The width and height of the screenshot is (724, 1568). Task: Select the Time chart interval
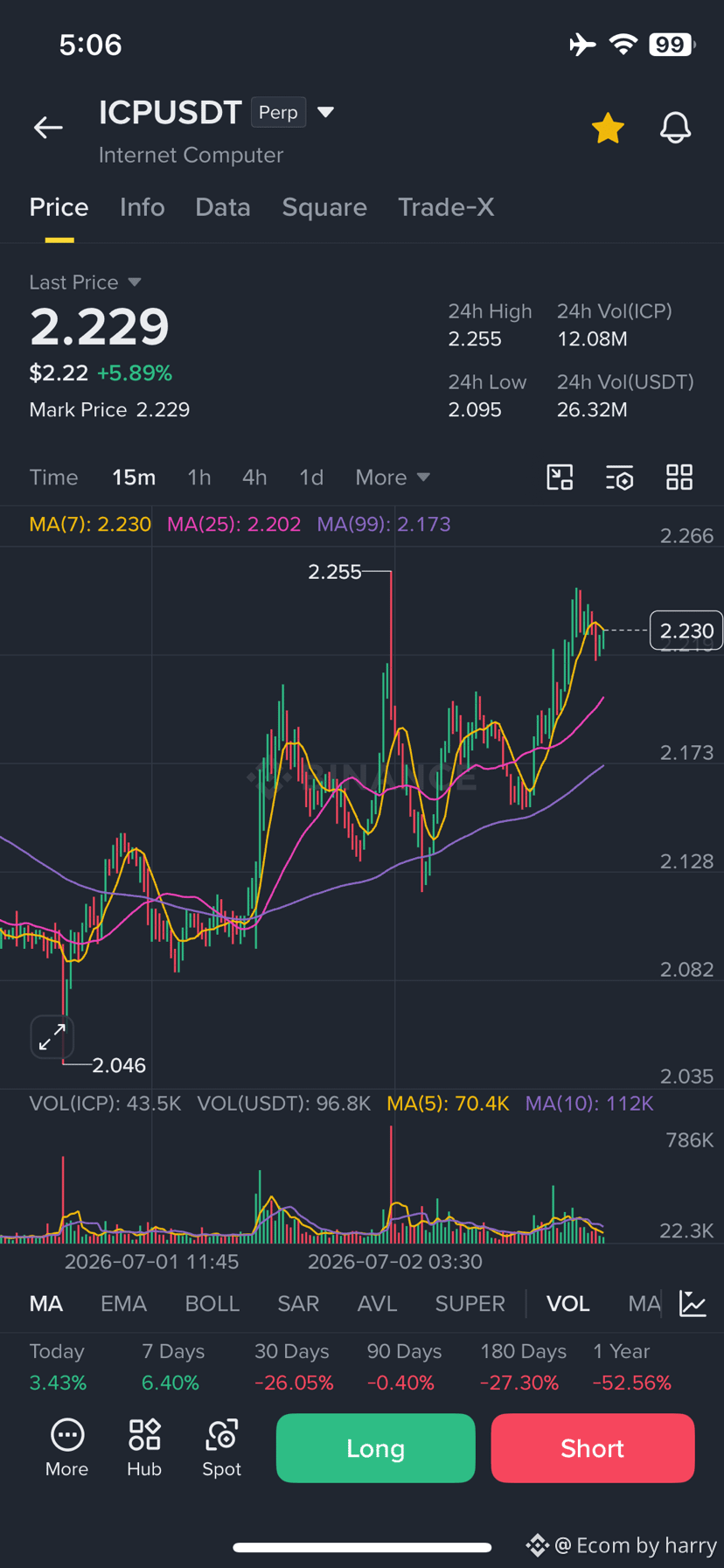[53, 477]
